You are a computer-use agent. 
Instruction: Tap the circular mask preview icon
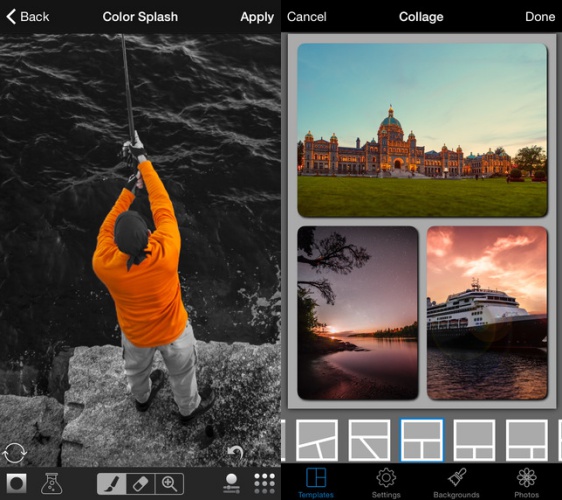coord(16,484)
